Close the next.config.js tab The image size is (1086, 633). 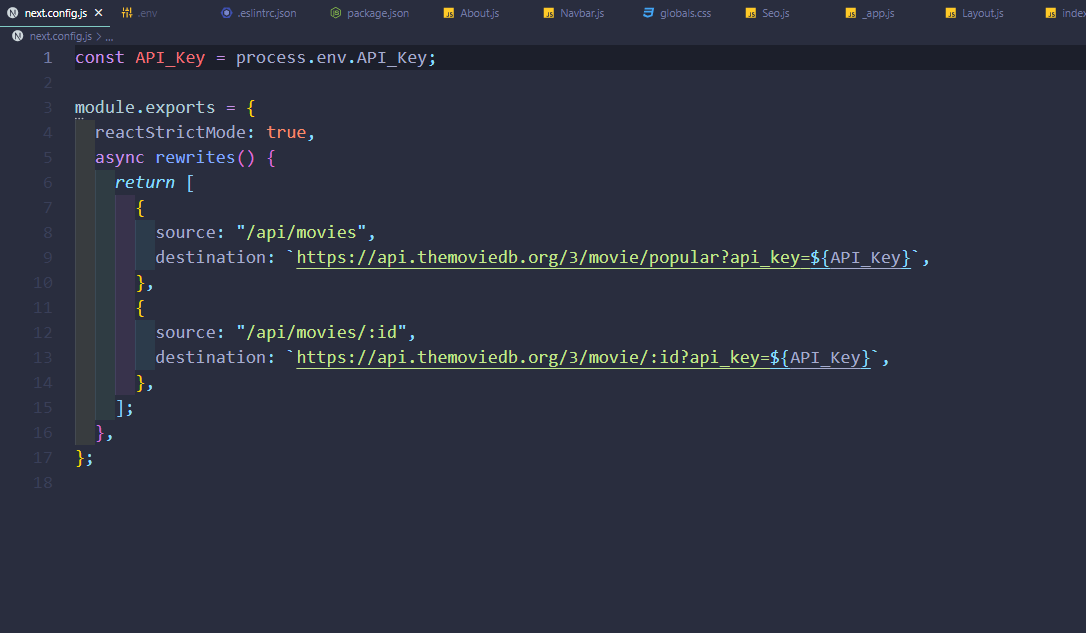pos(98,12)
